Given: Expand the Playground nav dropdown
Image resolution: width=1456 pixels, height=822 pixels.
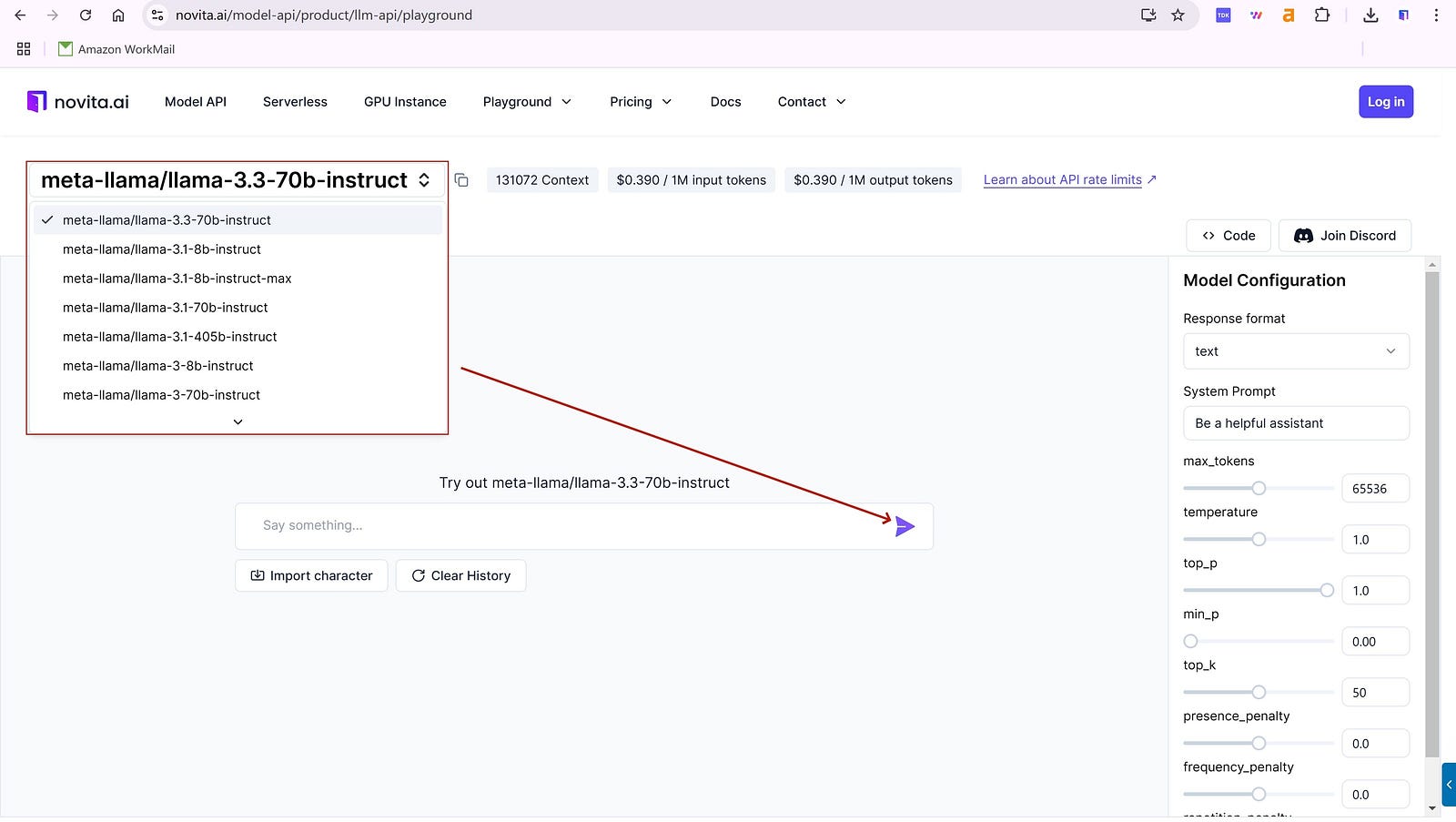Looking at the screenshot, I should pos(527,102).
